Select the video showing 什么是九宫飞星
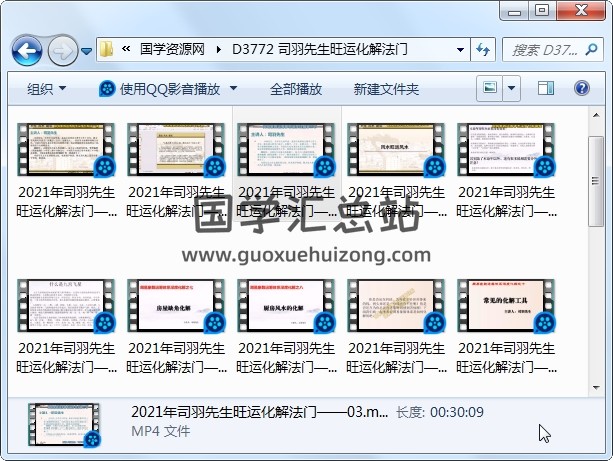Screen dimensions: 613x461 [x=66, y=326]
